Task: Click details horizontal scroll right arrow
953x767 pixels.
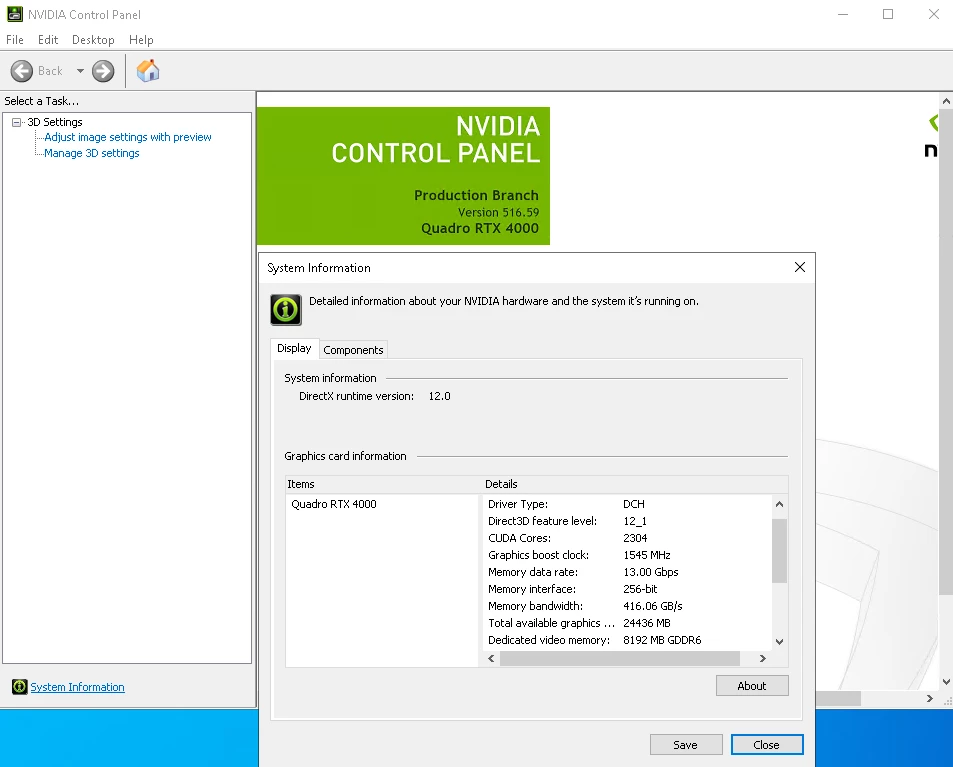Action: [x=763, y=658]
